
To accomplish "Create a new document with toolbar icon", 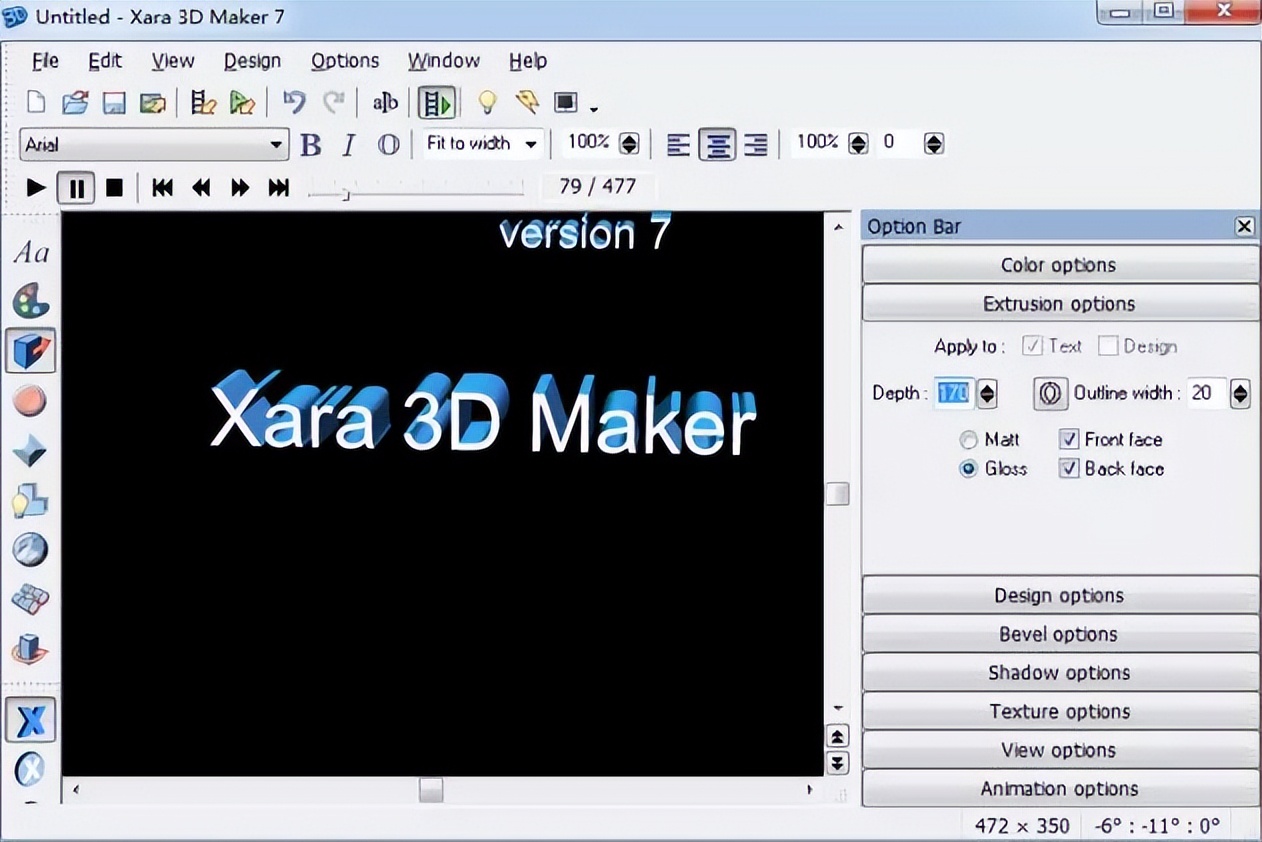I will pos(36,102).
